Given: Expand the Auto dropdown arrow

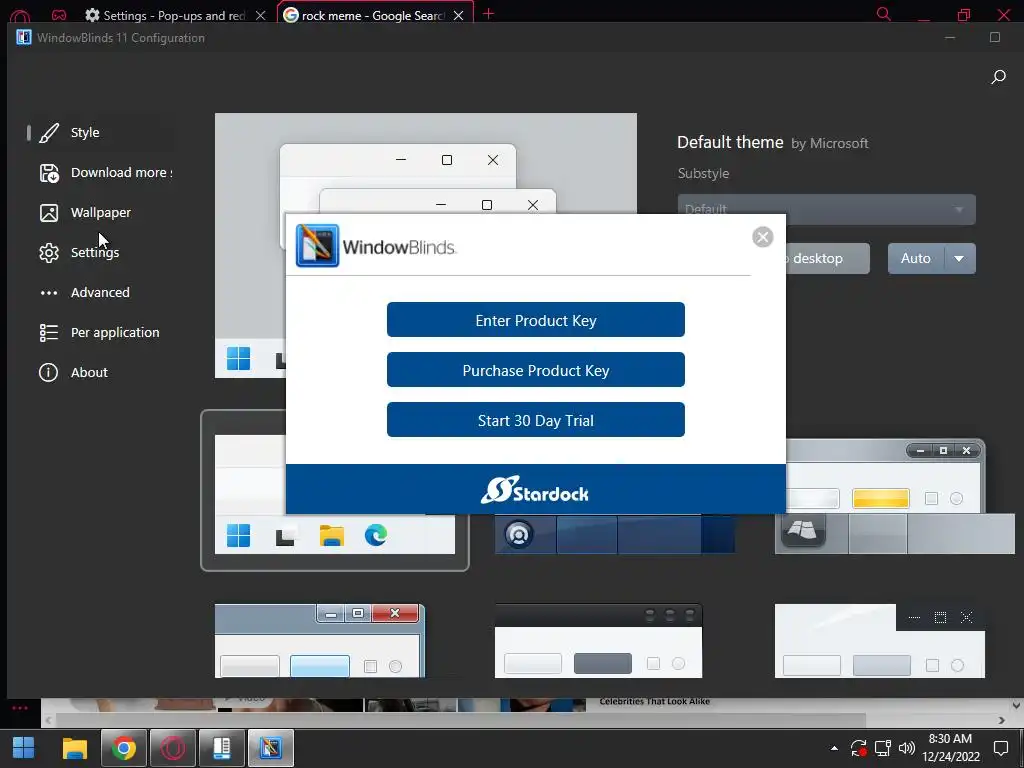Looking at the screenshot, I should (959, 259).
